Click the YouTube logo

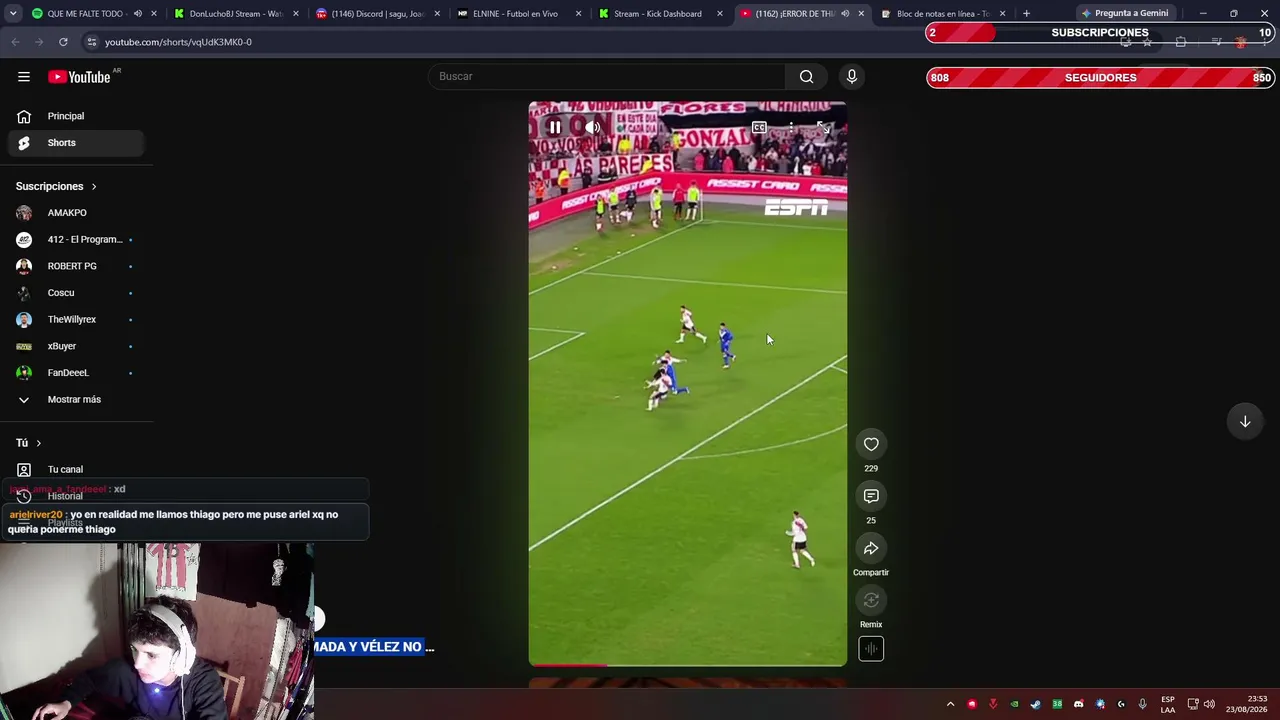tap(79, 77)
